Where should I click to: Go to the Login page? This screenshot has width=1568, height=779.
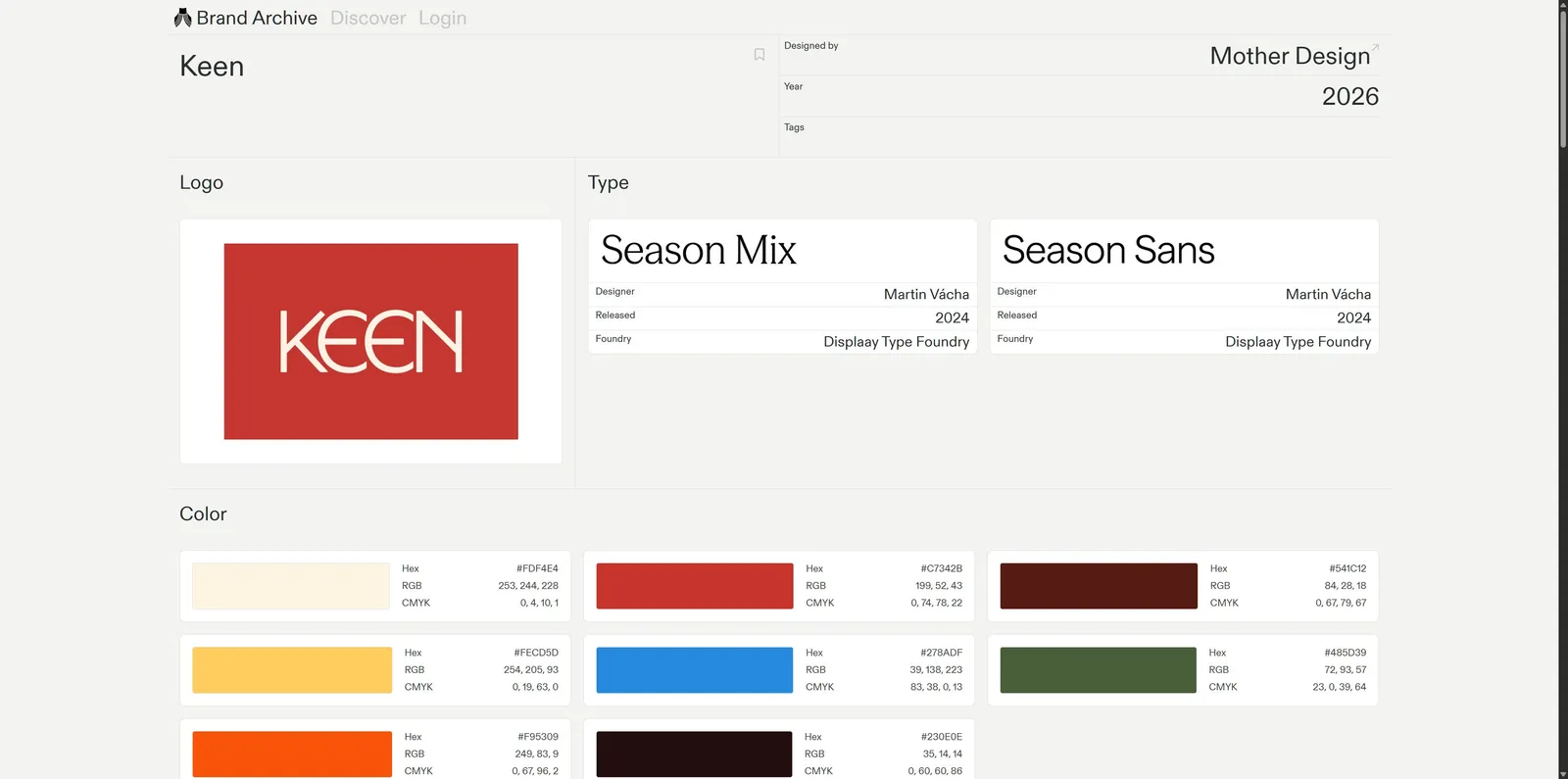[442, 18]
